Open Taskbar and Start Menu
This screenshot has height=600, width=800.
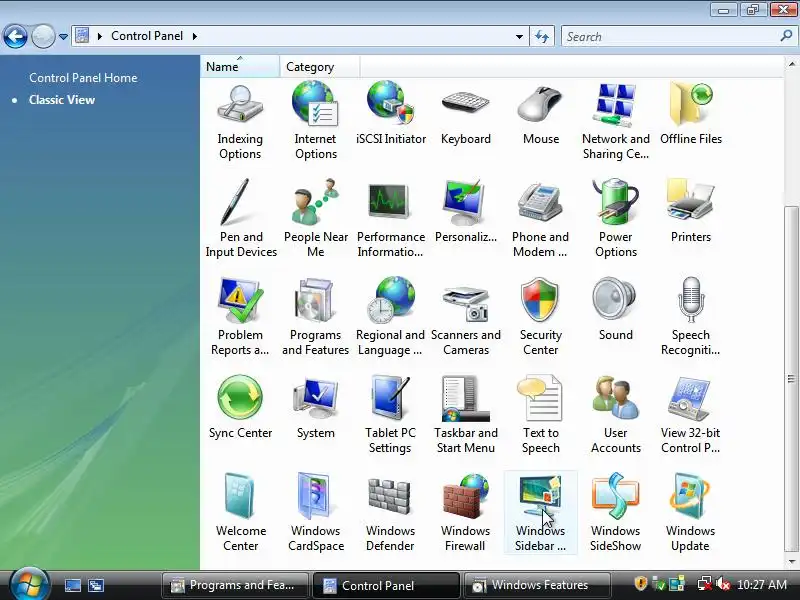466,414
